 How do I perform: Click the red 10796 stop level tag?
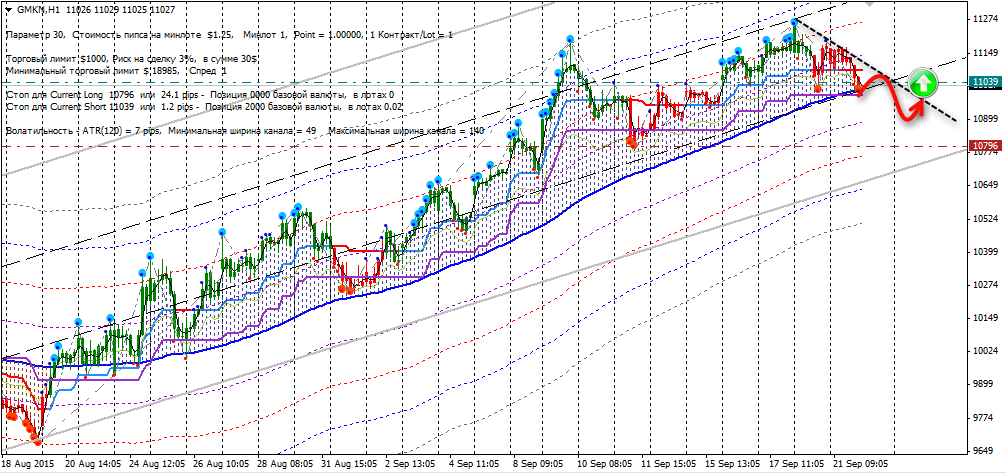pos(984,146)
